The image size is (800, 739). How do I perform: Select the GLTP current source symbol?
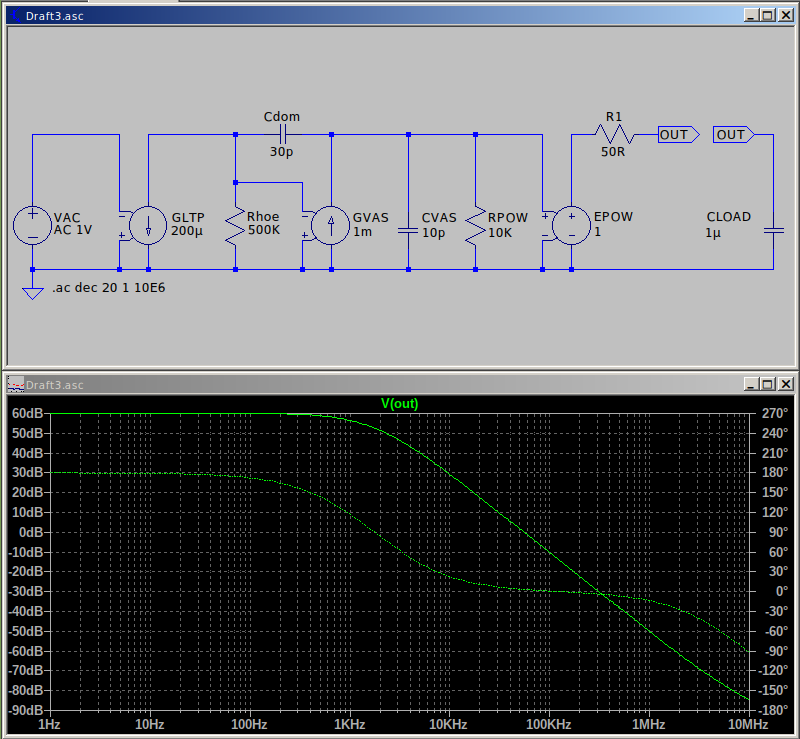(x=148, y=225)
